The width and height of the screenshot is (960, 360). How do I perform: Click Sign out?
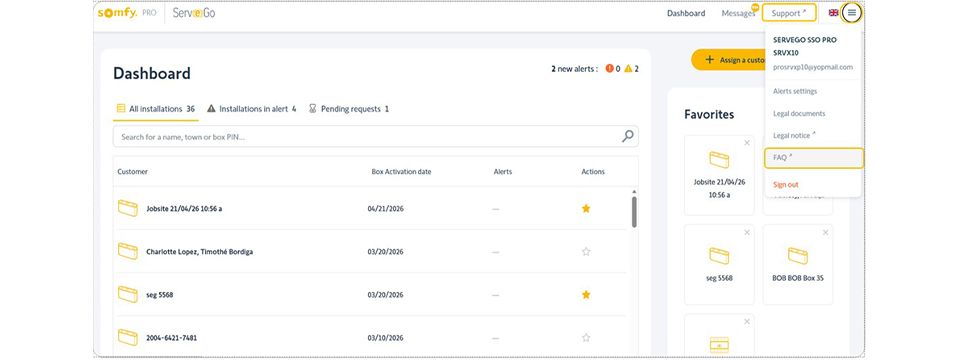[786, 184]
